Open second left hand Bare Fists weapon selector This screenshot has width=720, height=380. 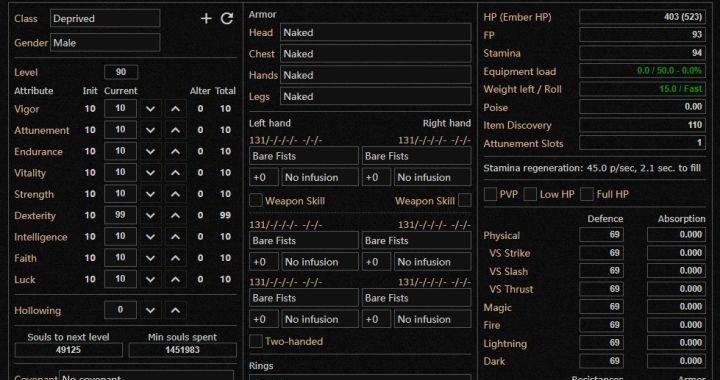304,240
